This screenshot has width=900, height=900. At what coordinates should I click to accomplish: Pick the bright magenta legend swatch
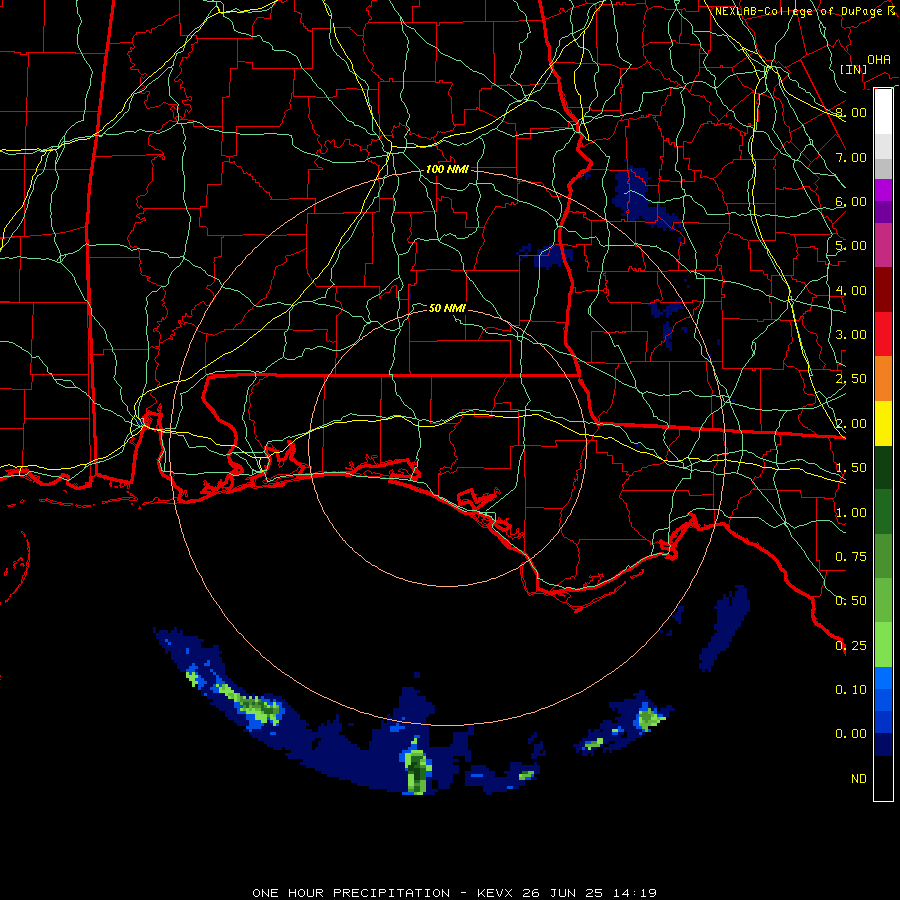point(883,190)
